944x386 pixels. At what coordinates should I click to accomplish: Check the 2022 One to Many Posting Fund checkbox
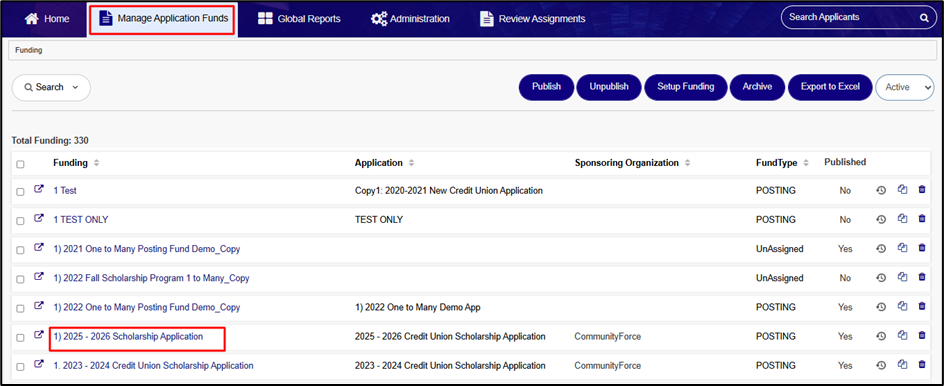[x=20, y=308]
